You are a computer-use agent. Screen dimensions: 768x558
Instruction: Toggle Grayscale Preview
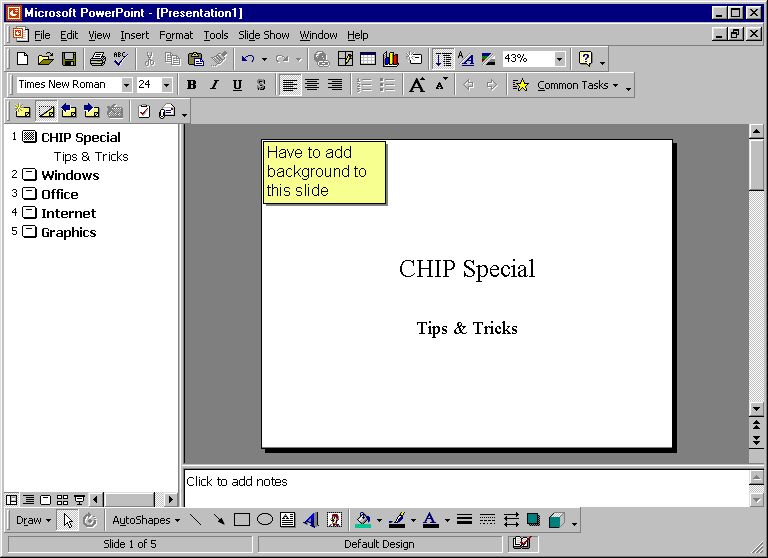click(x=488, y=59)
